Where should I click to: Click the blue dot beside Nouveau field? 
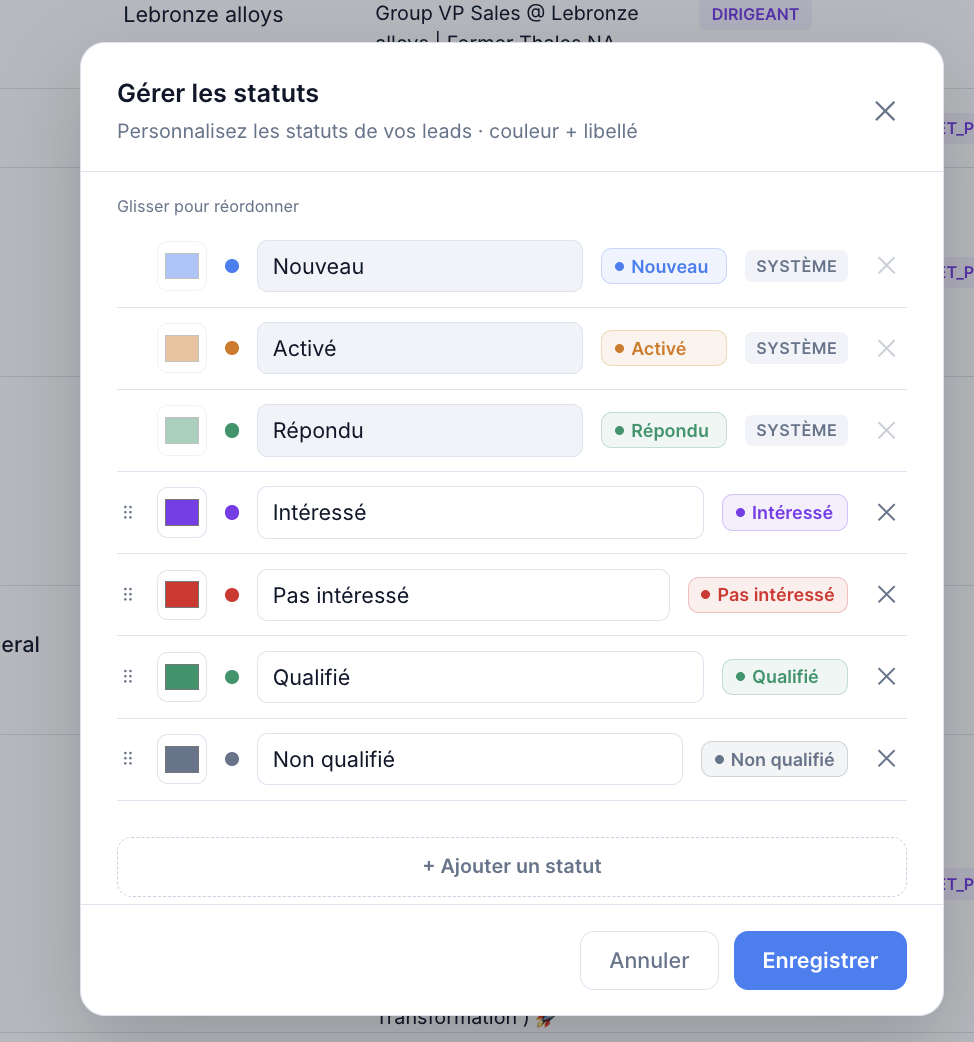[232, 266]
